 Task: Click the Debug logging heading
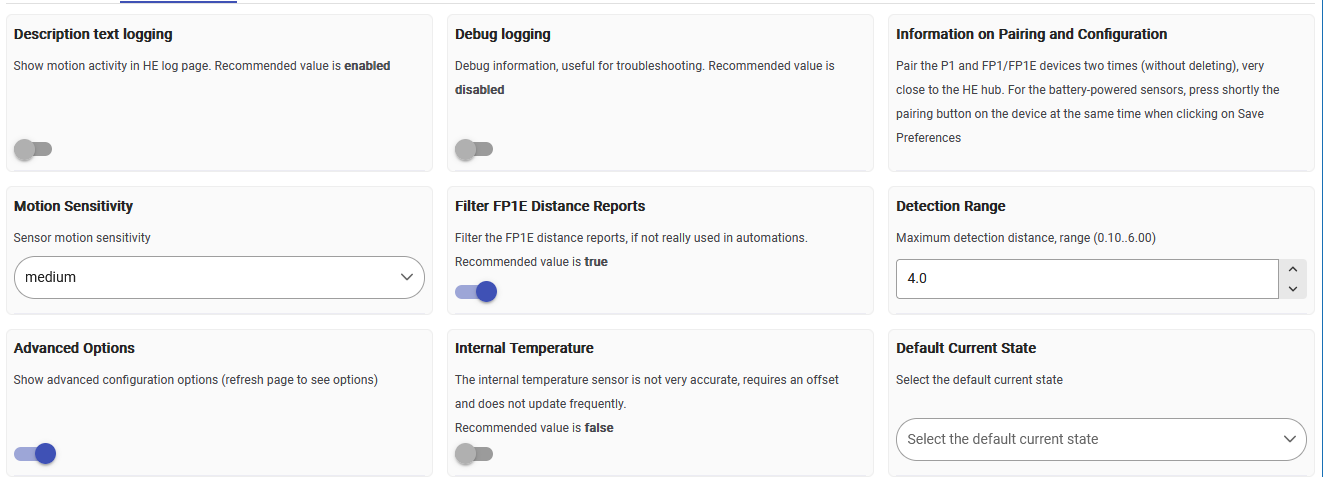tap(503, 34)
